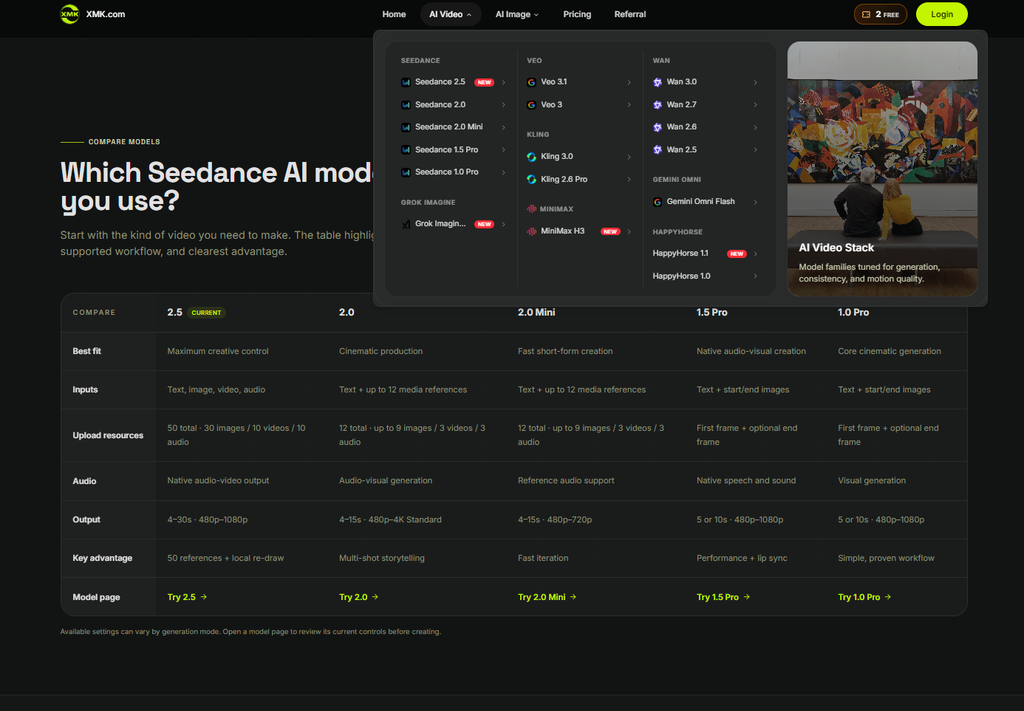
Task: Click the 'Maximum creative control' cell
Action: 217,351
